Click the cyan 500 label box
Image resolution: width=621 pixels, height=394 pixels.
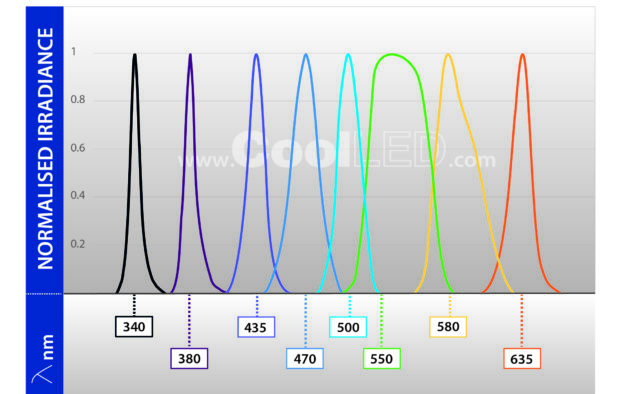pyautogui.click(x=348, y=327)
